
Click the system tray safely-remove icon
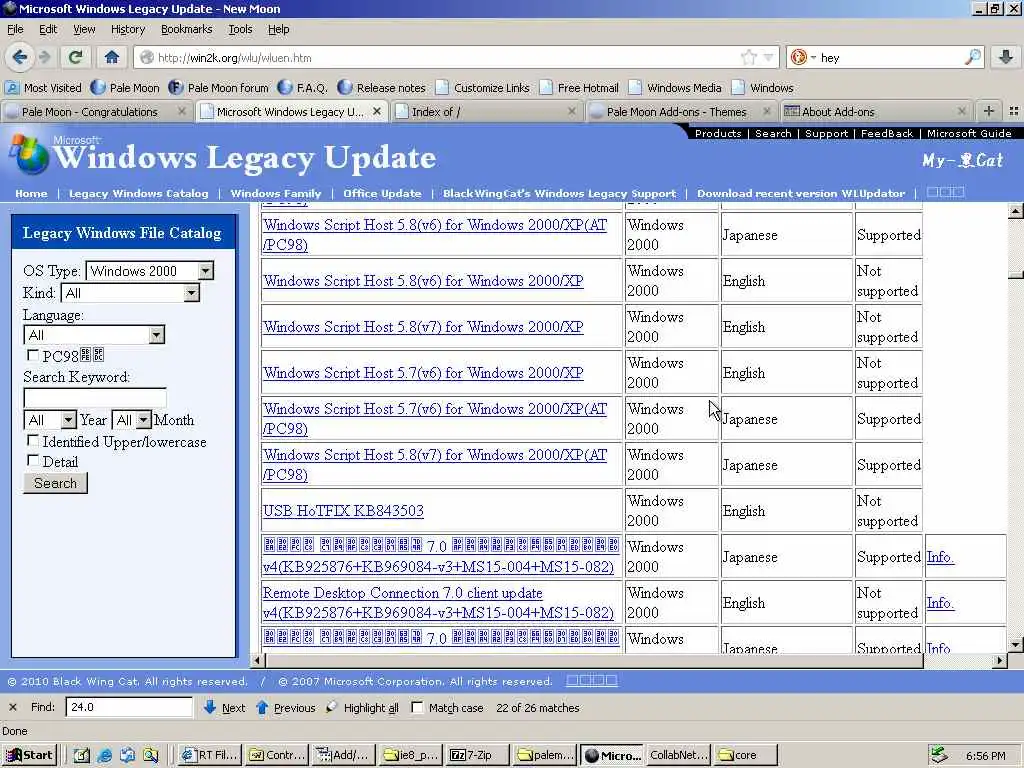click(938, 756)
